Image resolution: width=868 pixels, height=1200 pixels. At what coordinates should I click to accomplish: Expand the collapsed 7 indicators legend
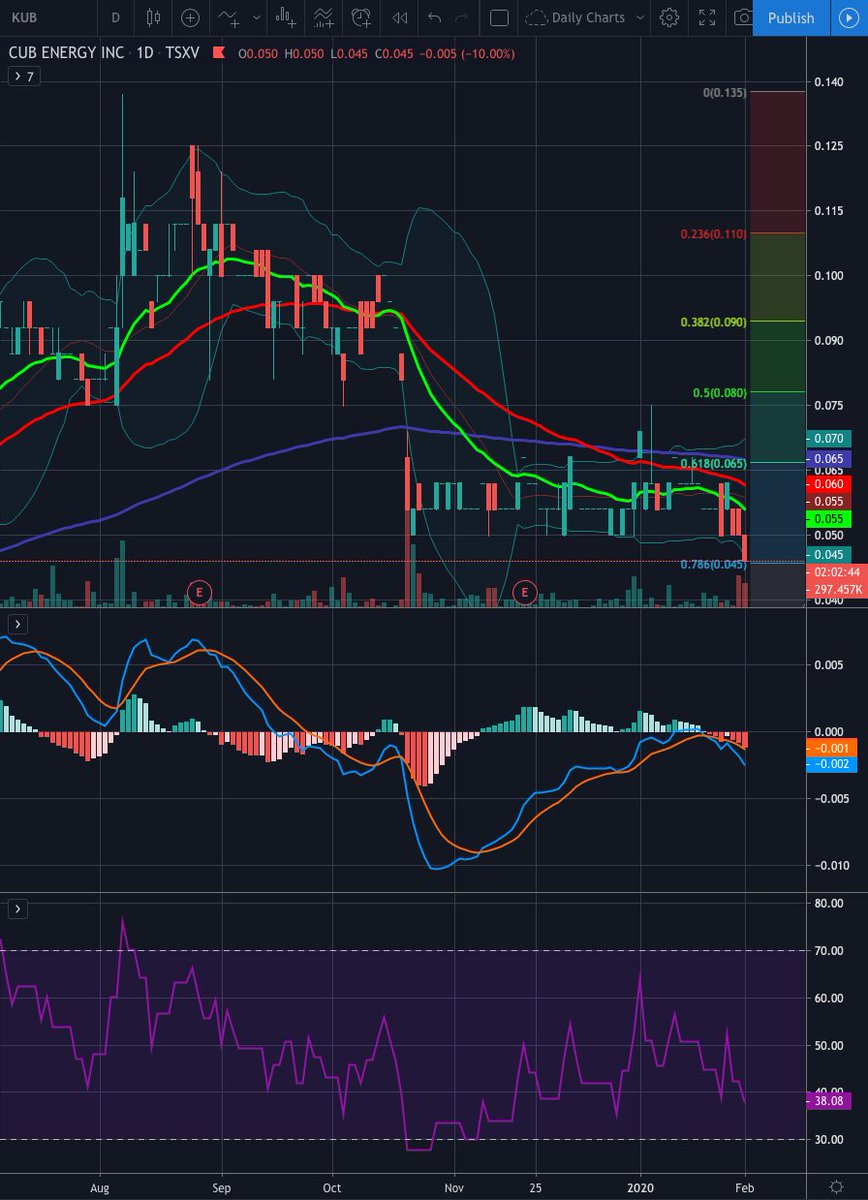click(x=22, y=77)
